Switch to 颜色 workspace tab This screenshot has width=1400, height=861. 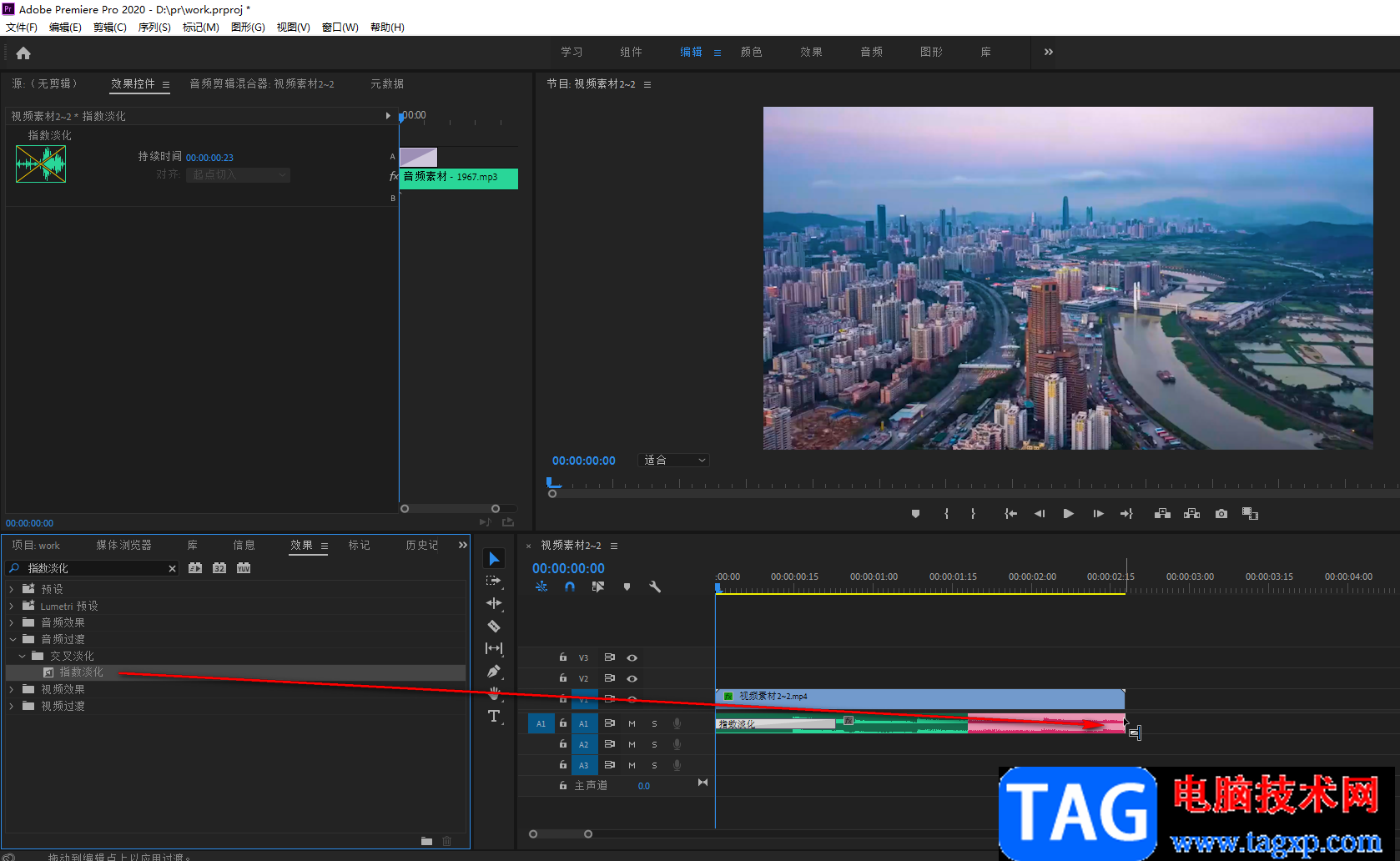(x=752, y=52)
